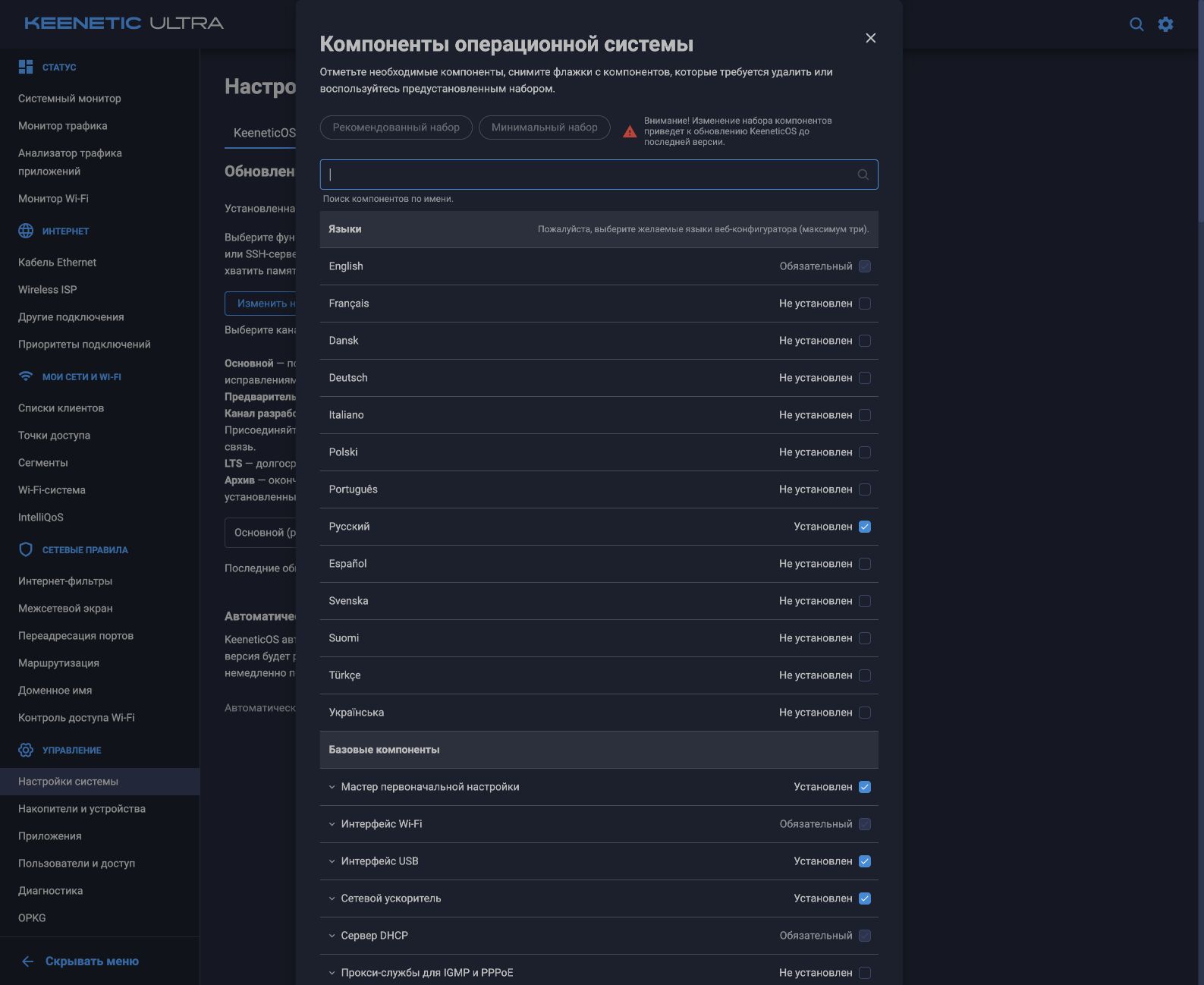Check Прокси-службы для IGMP и PPPoE checkbox
Image resolution: width=1204 pixels, height=985 pixels.
click(x=865, y=973)
